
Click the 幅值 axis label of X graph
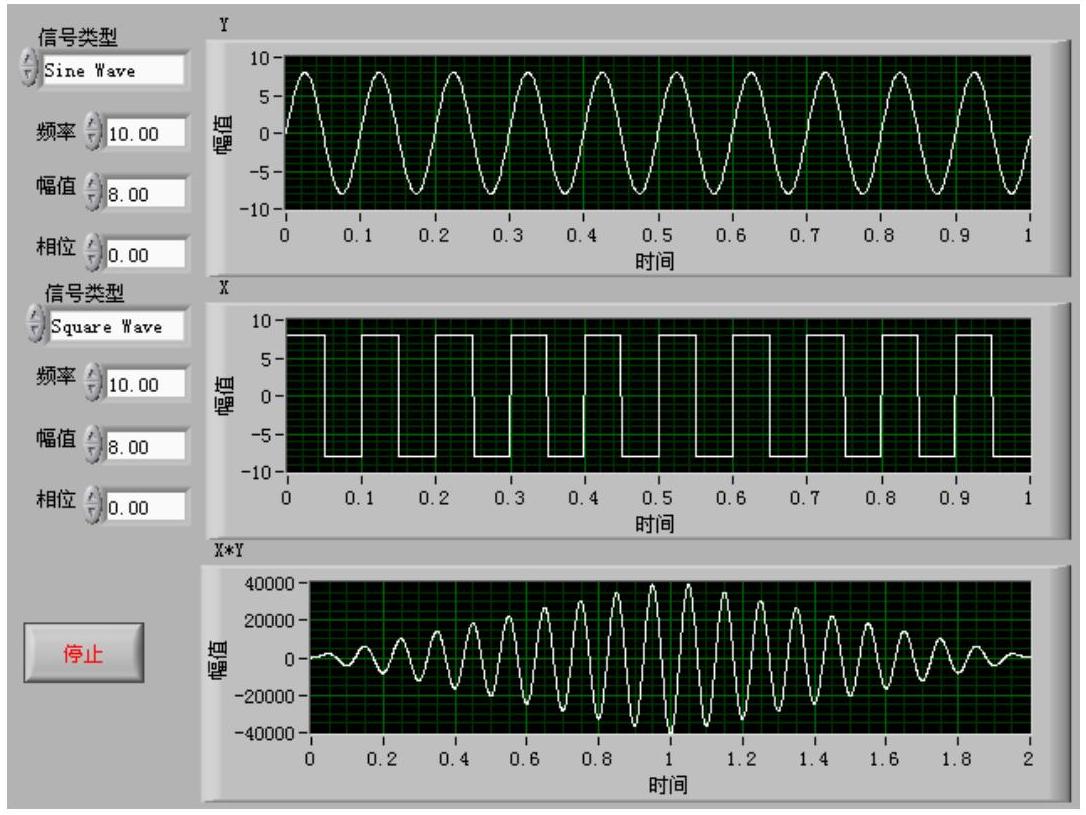tap(224, 396)
